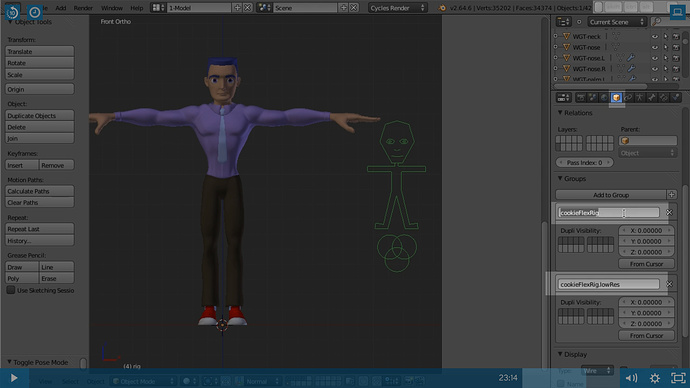Click the Repeat Last button
This screenshot has height=388, width=690.
click(x=40, y=229)
